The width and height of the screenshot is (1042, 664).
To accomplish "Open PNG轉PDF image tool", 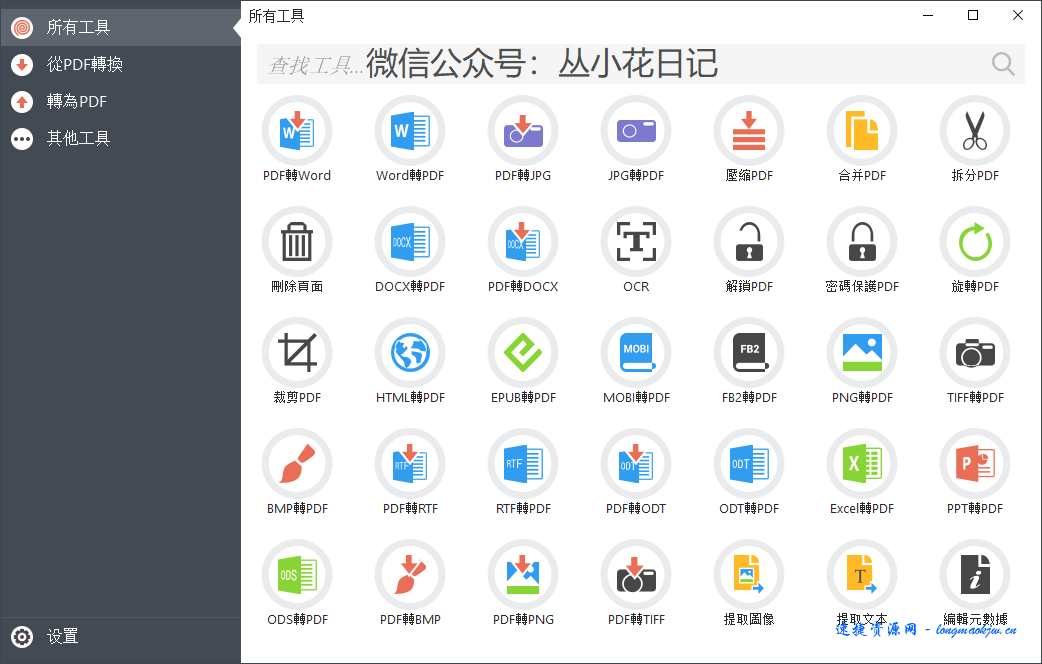I will click(x=862, y=353).
